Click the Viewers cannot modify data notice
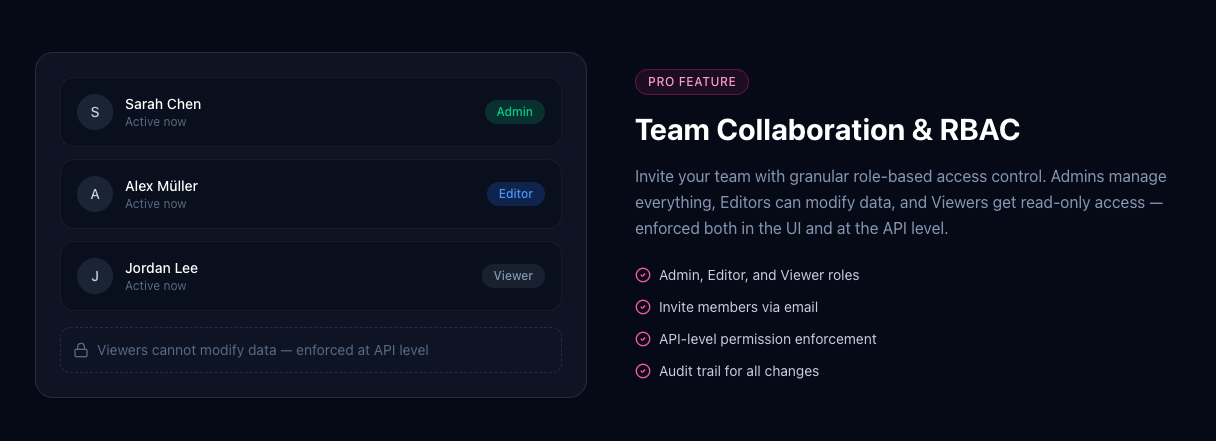This screenshot has width=1216, height=441. 263,350
